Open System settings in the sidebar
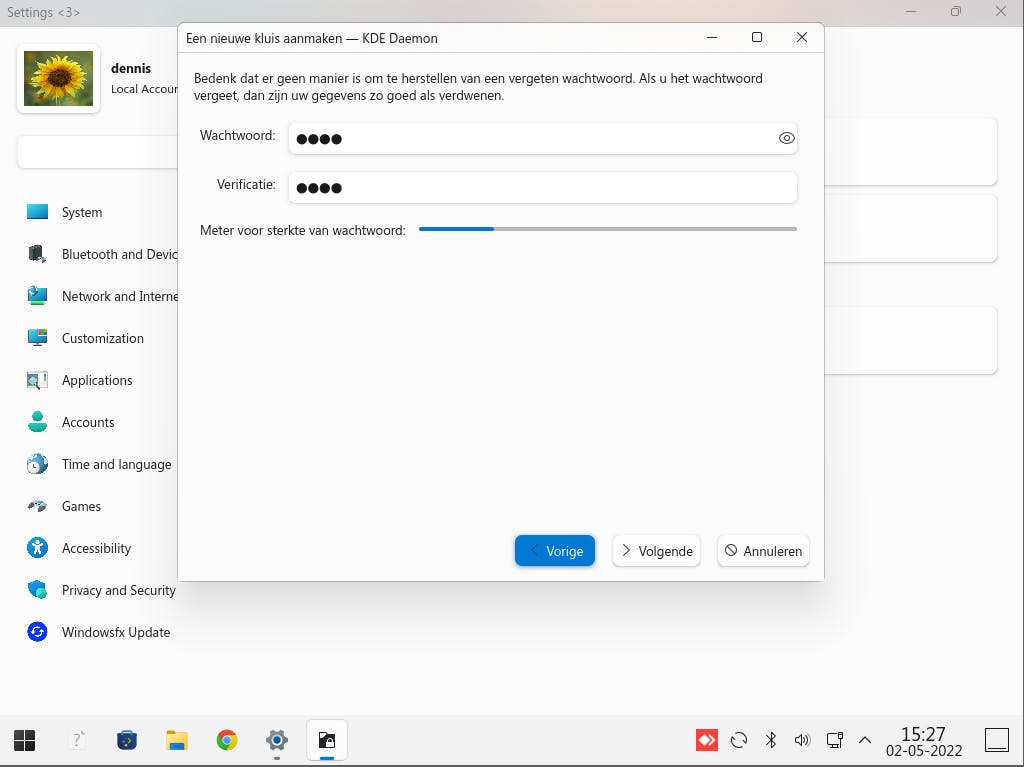Viewport: 1024px width, 767px height. pos(82,212)
